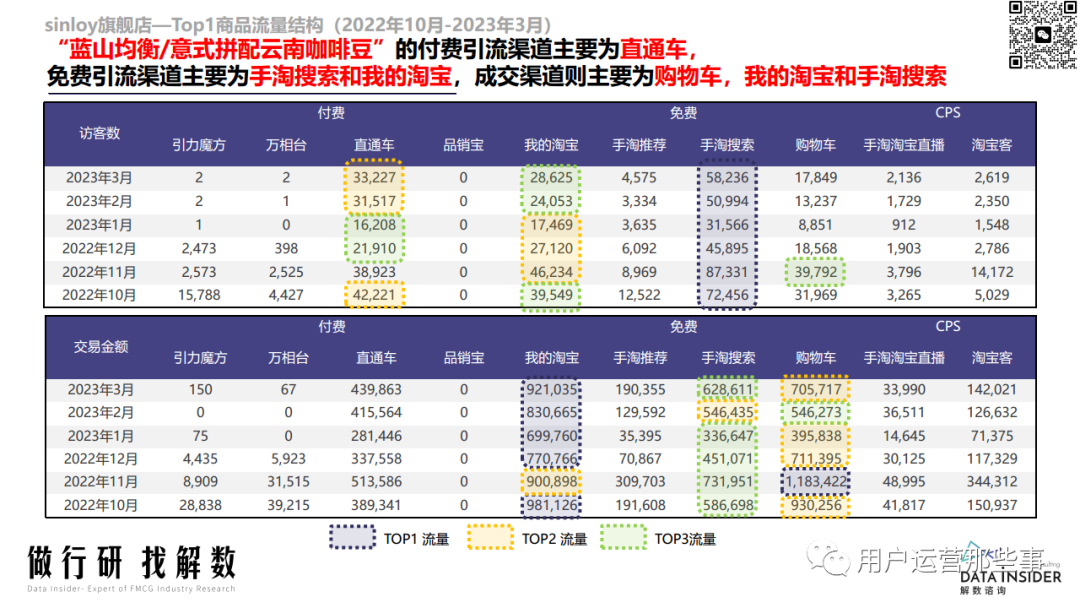Click the 2023年1月 row label in 交易金额 table
1080x608 pixels.
101,436
